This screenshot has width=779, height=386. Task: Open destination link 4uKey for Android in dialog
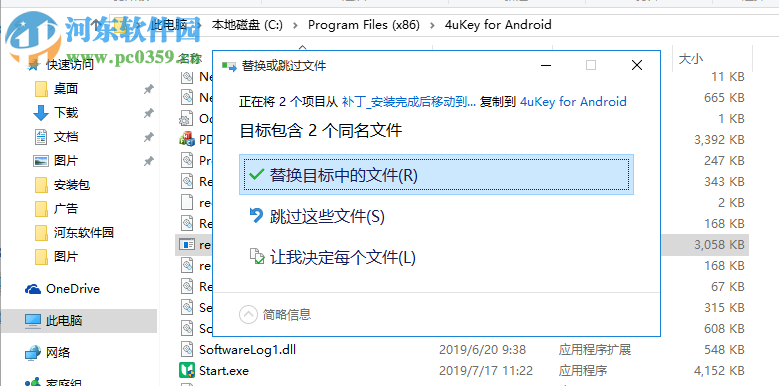pos(573,102)
